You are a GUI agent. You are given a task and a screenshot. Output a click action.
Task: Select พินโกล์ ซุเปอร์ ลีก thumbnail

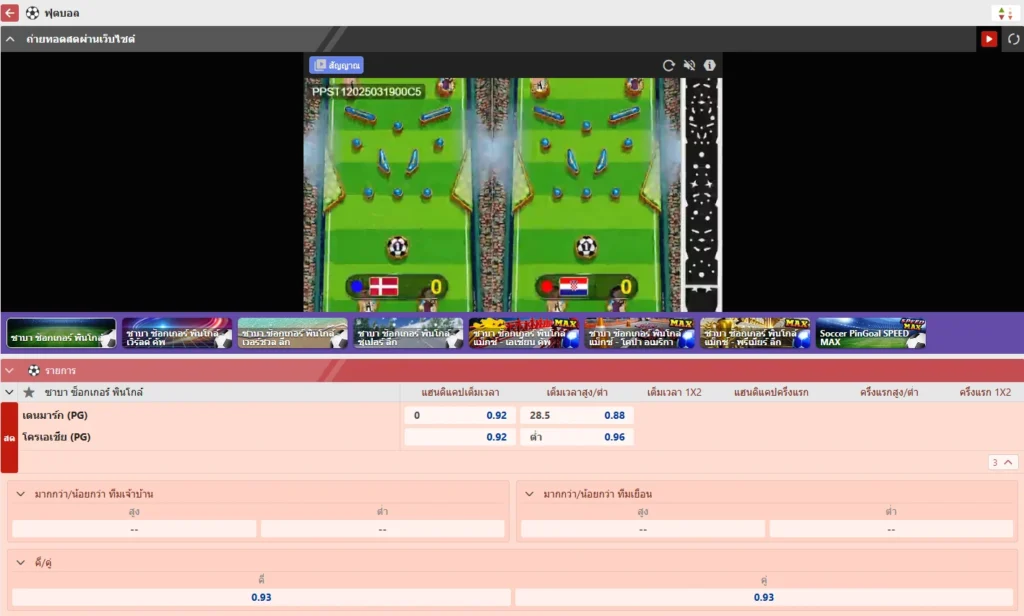click(408, 333)
